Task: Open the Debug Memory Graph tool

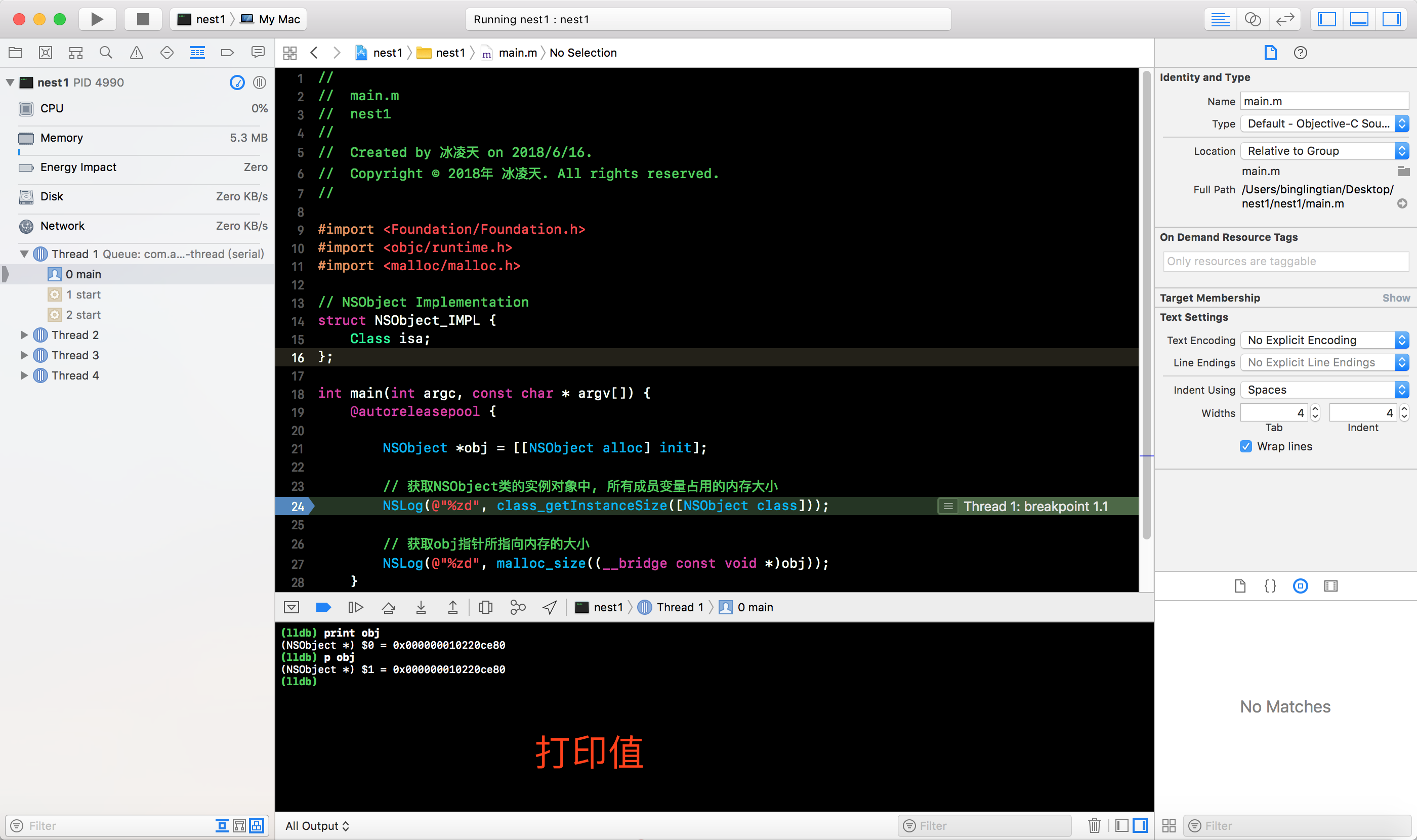Action: 517,607
